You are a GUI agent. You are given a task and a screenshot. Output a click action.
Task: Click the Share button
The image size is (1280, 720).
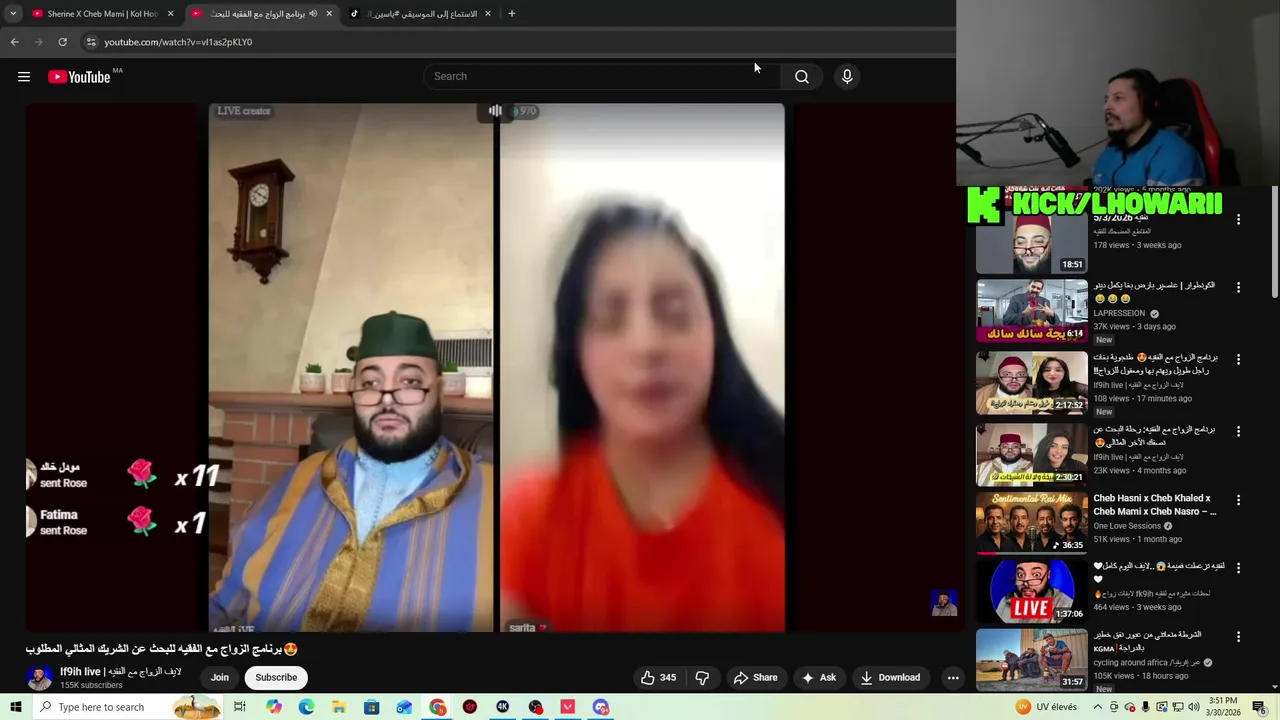point(755,678)
